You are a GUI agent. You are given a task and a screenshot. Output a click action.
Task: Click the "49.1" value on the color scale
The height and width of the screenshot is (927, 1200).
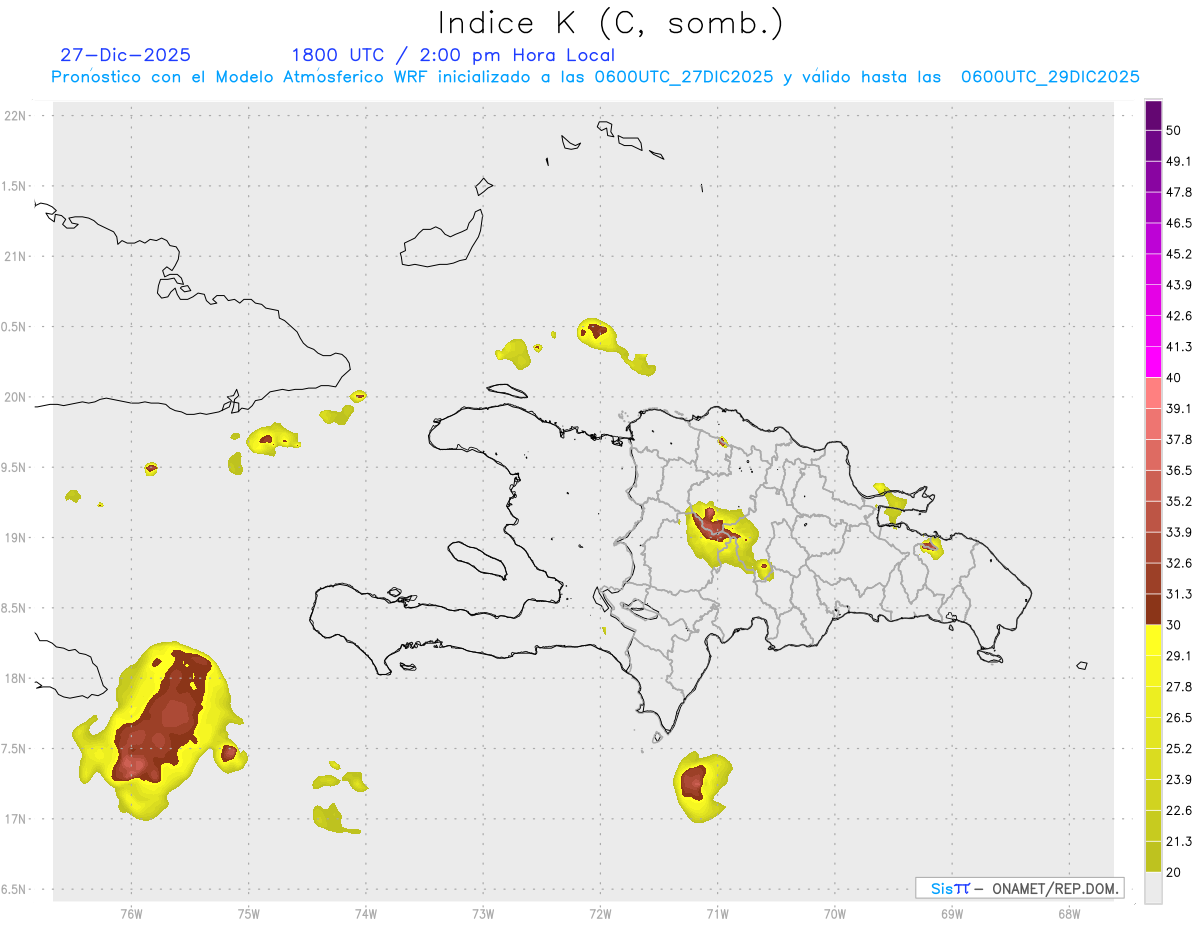point(1179,161)
